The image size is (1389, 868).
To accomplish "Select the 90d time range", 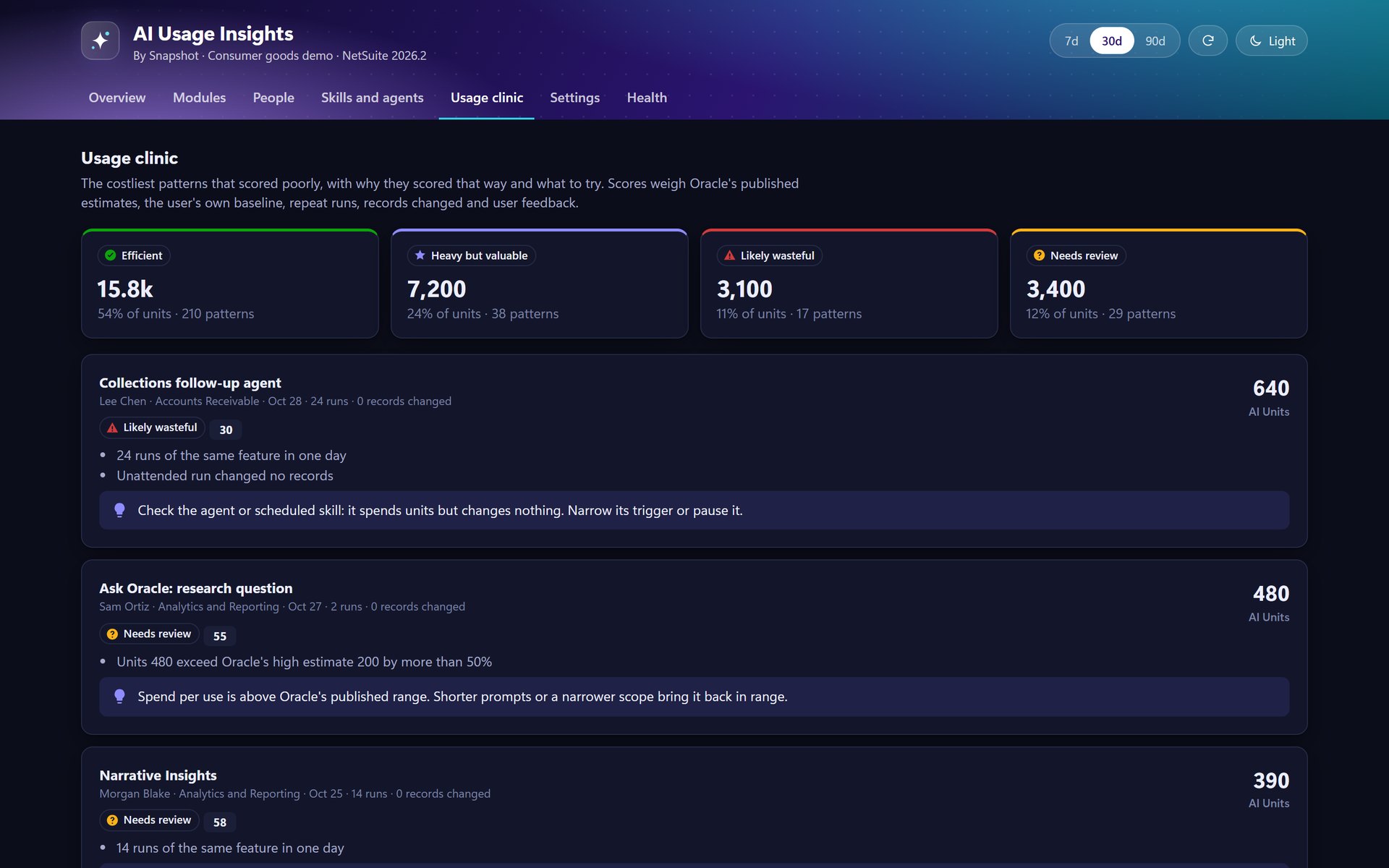I will (x=1155, y=41).
